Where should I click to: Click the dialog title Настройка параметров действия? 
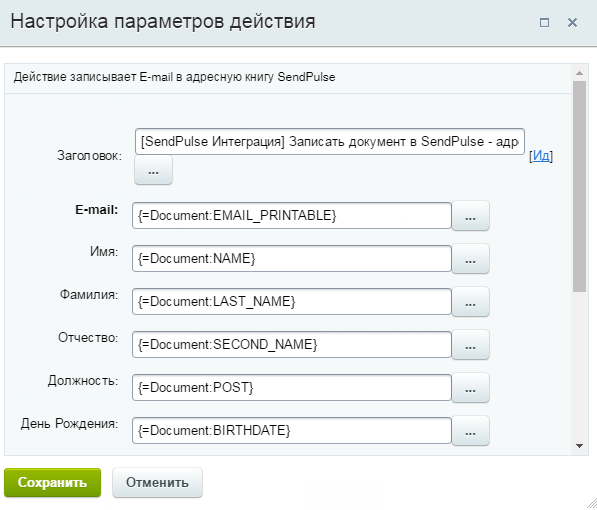(x=163, y=21)
